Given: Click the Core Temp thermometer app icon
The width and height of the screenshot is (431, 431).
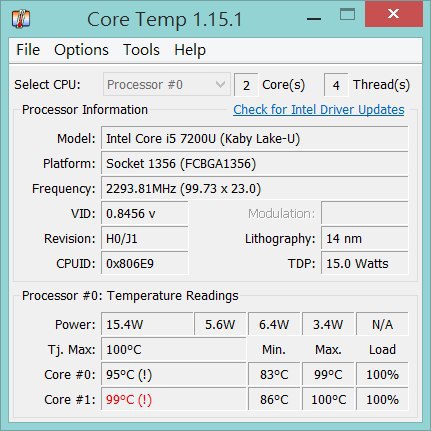Looking at the screenshot, I should coord(21,19).
